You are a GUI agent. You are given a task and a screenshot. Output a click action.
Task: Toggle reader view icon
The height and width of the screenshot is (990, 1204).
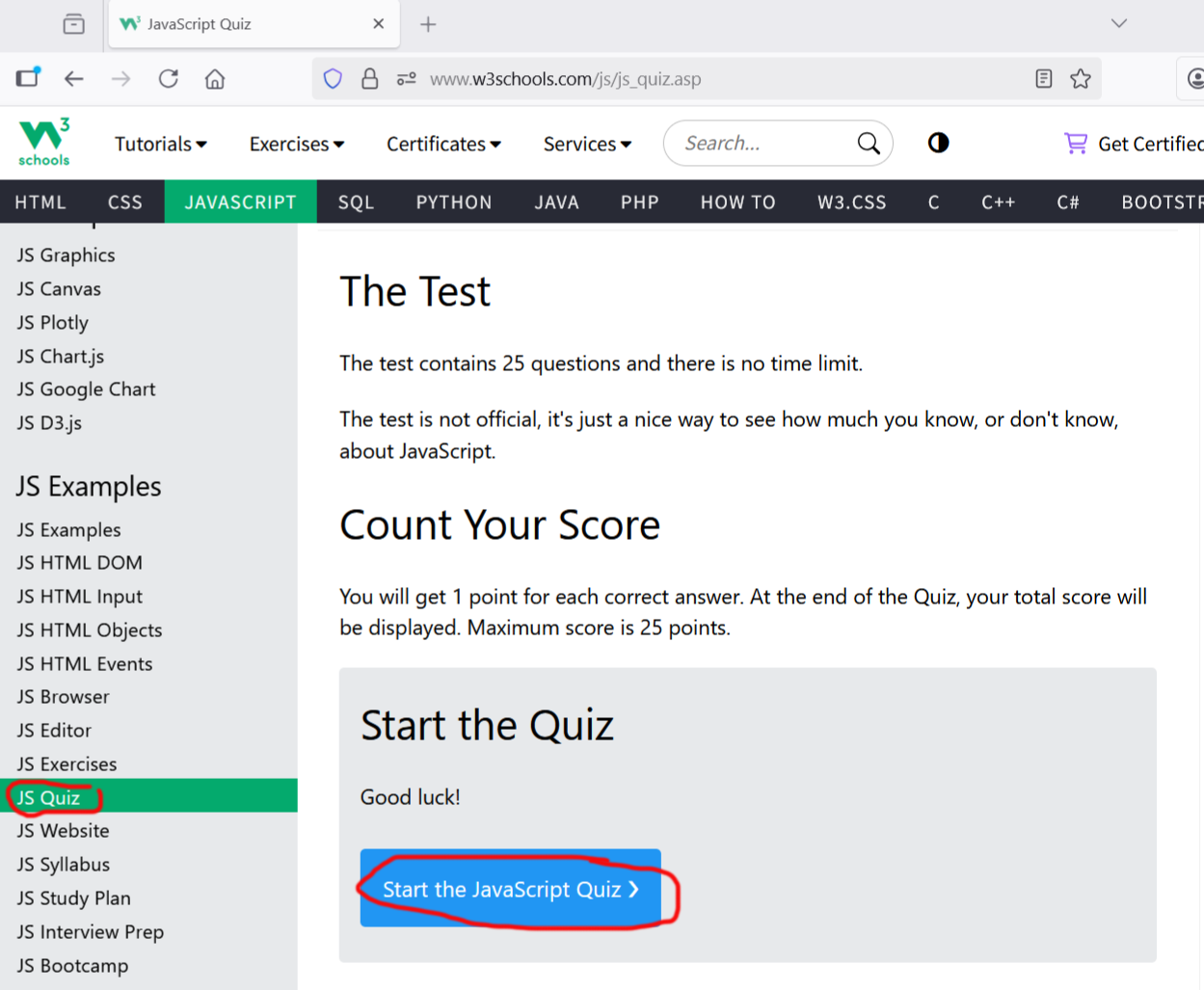pyautogui.click(x=1043, y=79)
